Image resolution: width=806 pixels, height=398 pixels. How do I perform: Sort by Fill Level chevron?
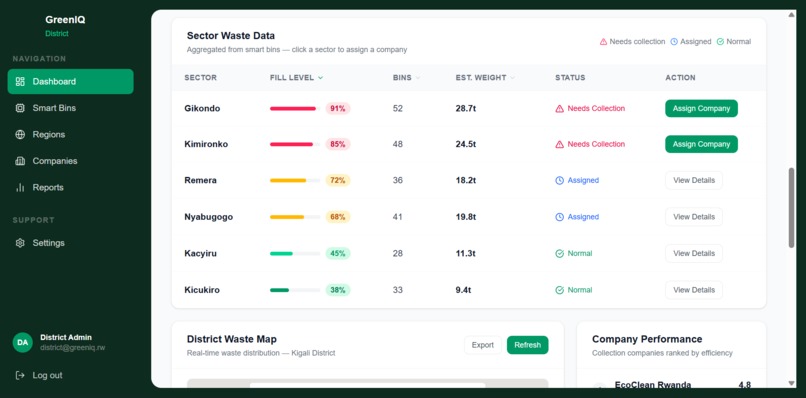pyautogui.click(x=320, y=78)
